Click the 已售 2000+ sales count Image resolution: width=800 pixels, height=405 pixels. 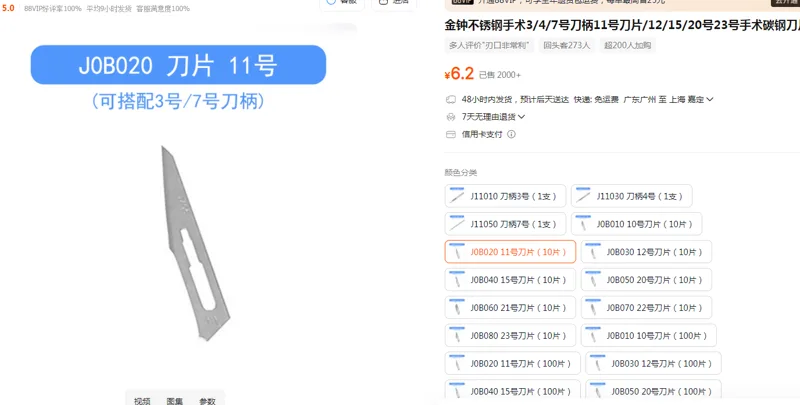(x=500, y=75)
